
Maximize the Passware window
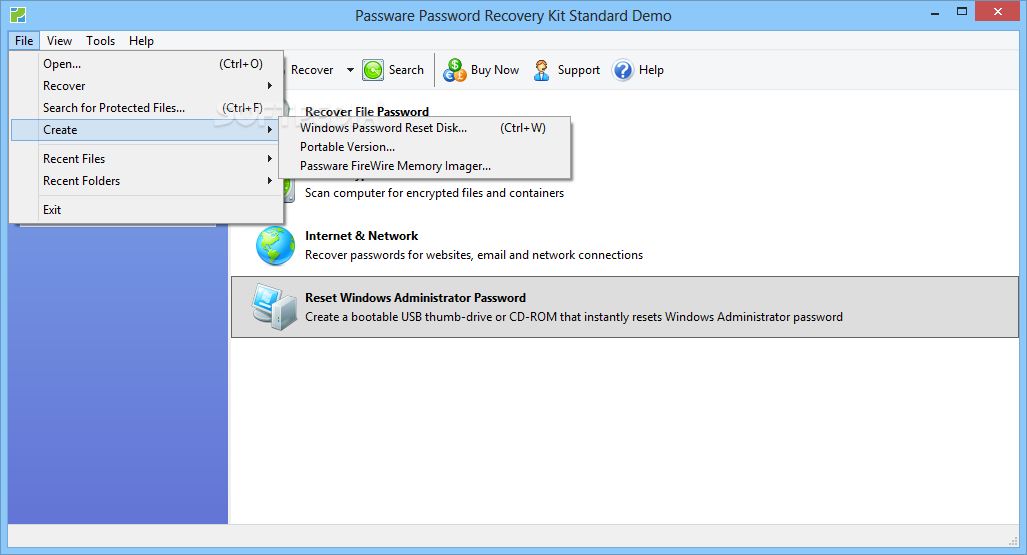(x=962, y=12)
